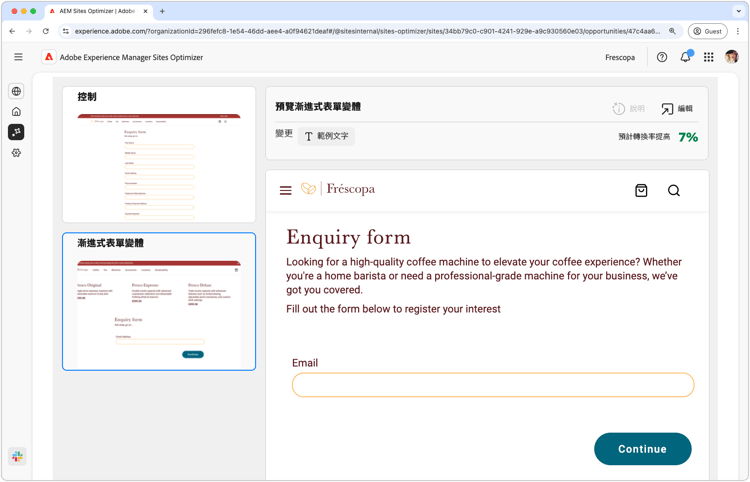Open the help question mark icon

(x=662, y=57)
